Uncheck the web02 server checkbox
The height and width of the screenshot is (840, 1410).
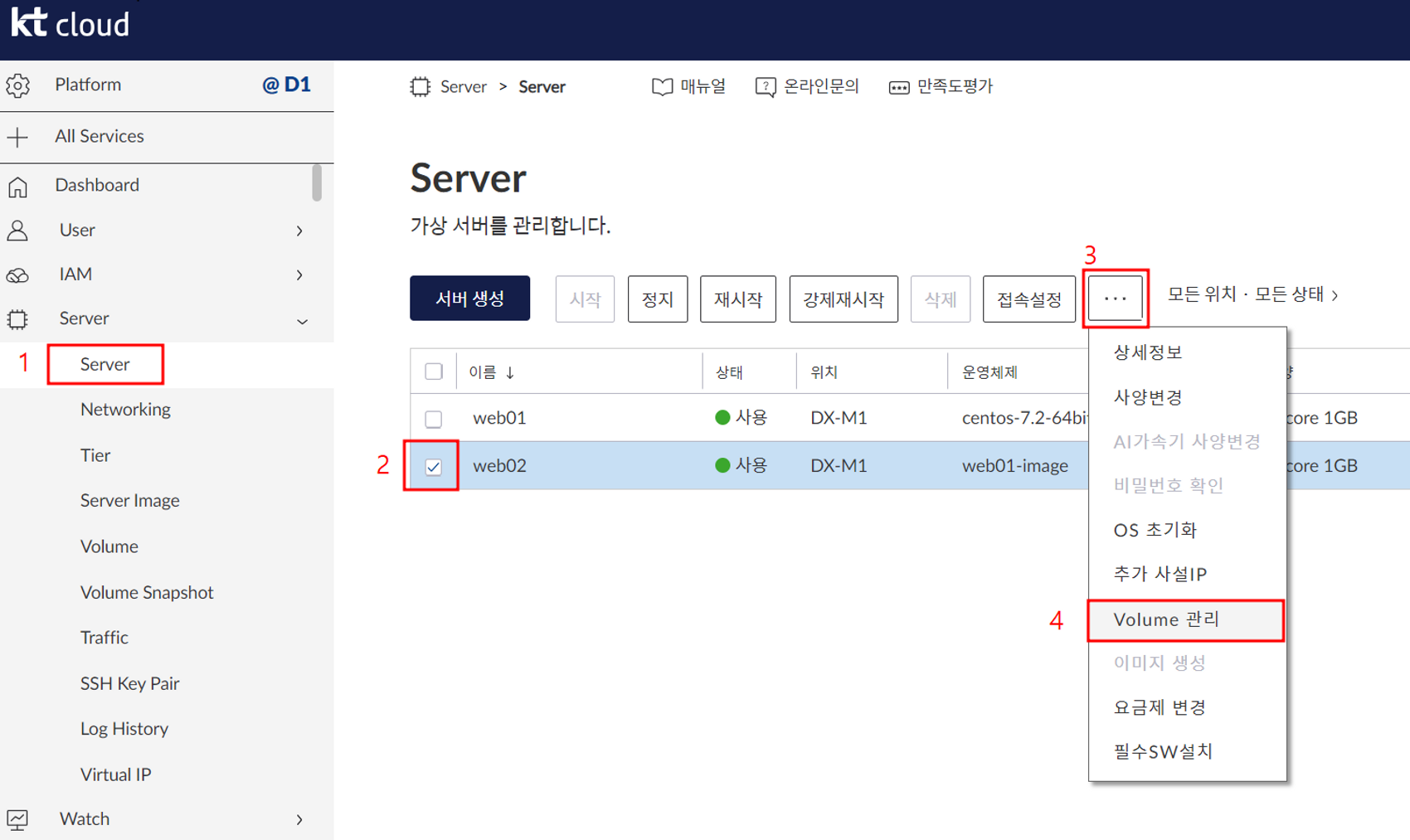click(x=433, y=466)
